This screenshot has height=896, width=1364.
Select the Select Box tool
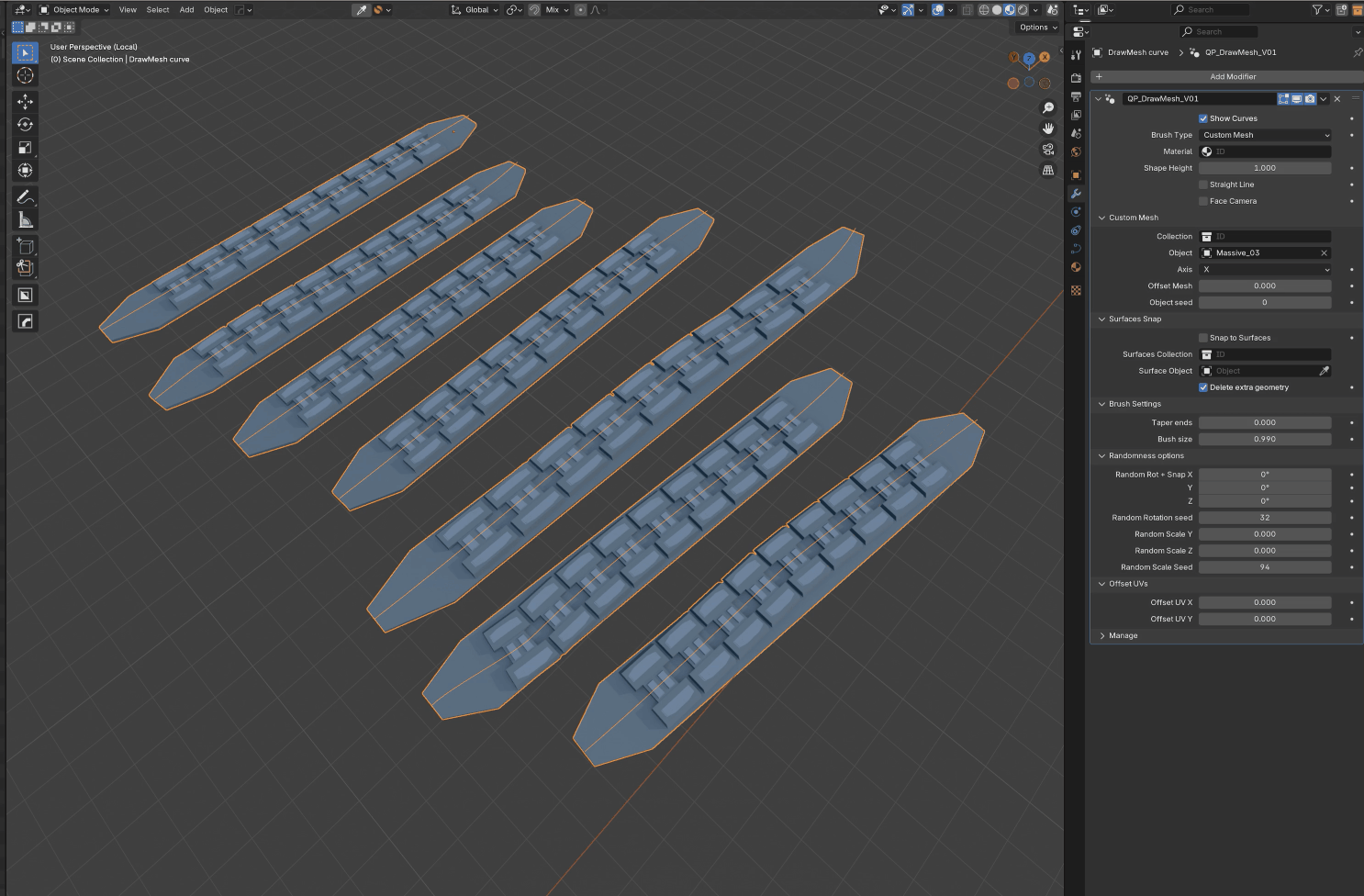pos(25,52)
